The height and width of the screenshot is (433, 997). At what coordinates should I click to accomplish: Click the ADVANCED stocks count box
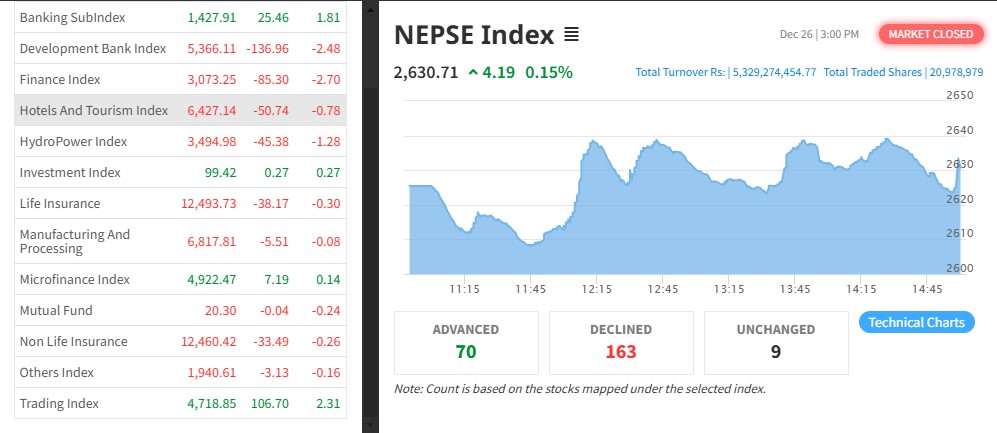point(466,341)
